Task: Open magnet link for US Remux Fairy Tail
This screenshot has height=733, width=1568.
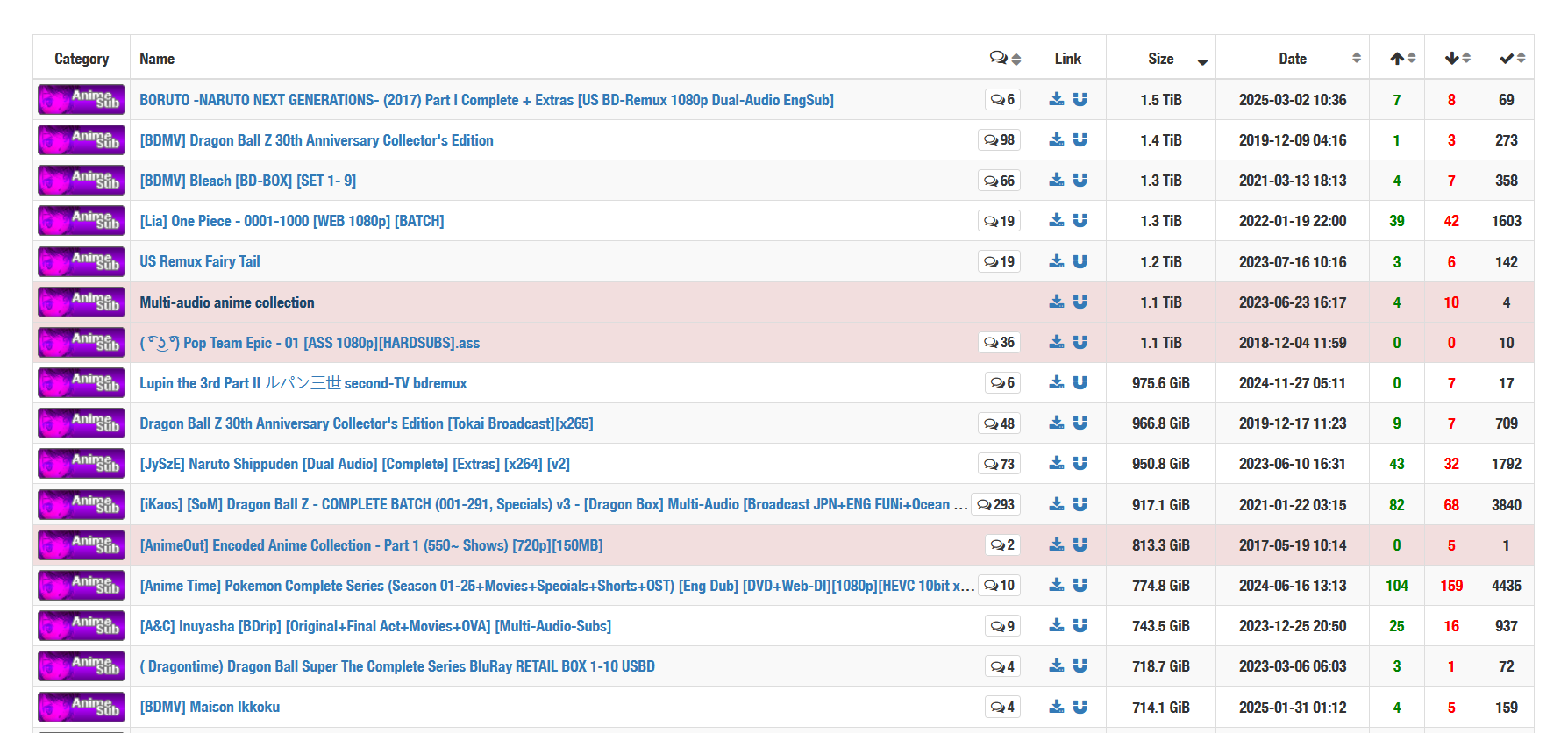Action: [x=1080, y=261]
